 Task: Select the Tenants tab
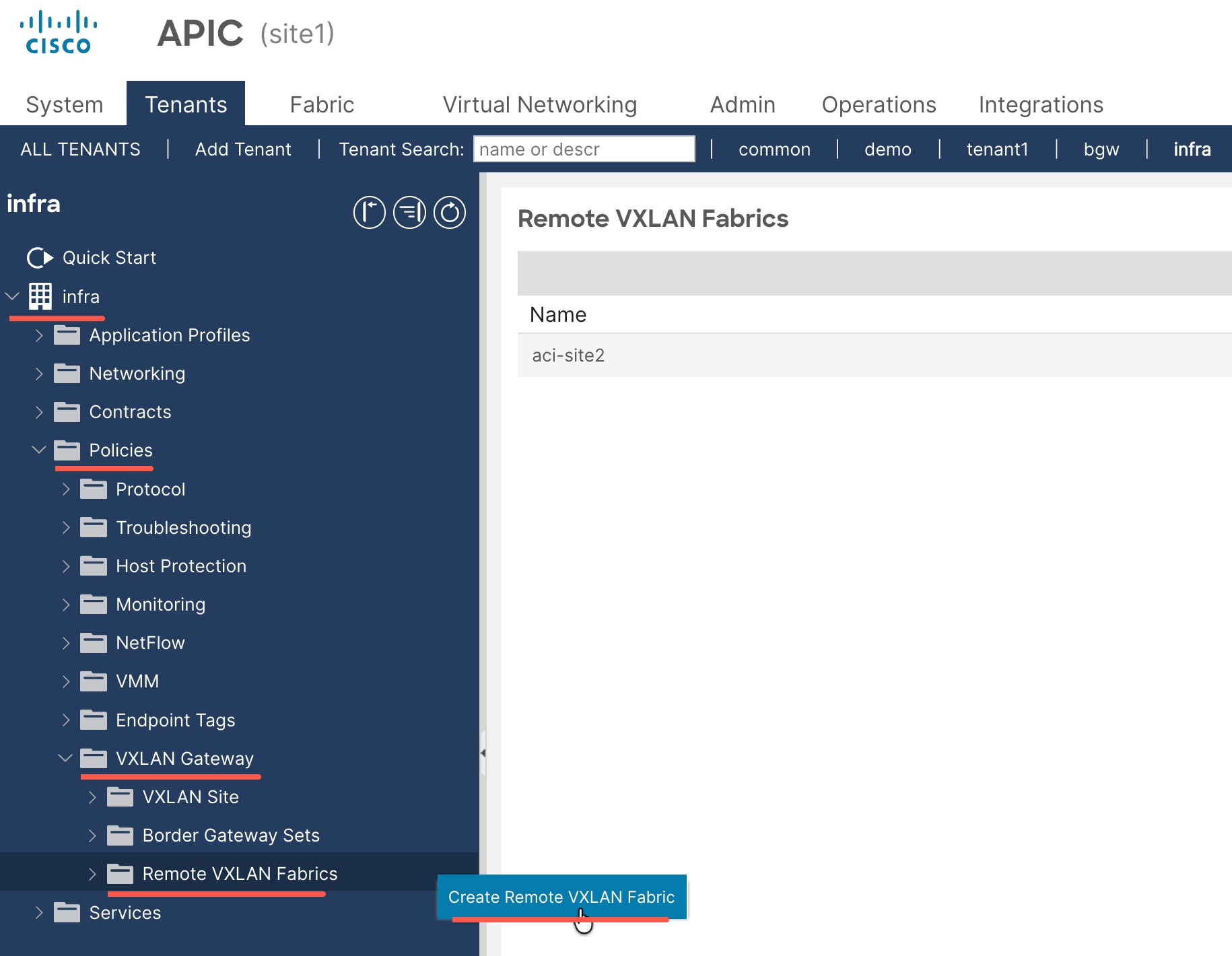186,104
